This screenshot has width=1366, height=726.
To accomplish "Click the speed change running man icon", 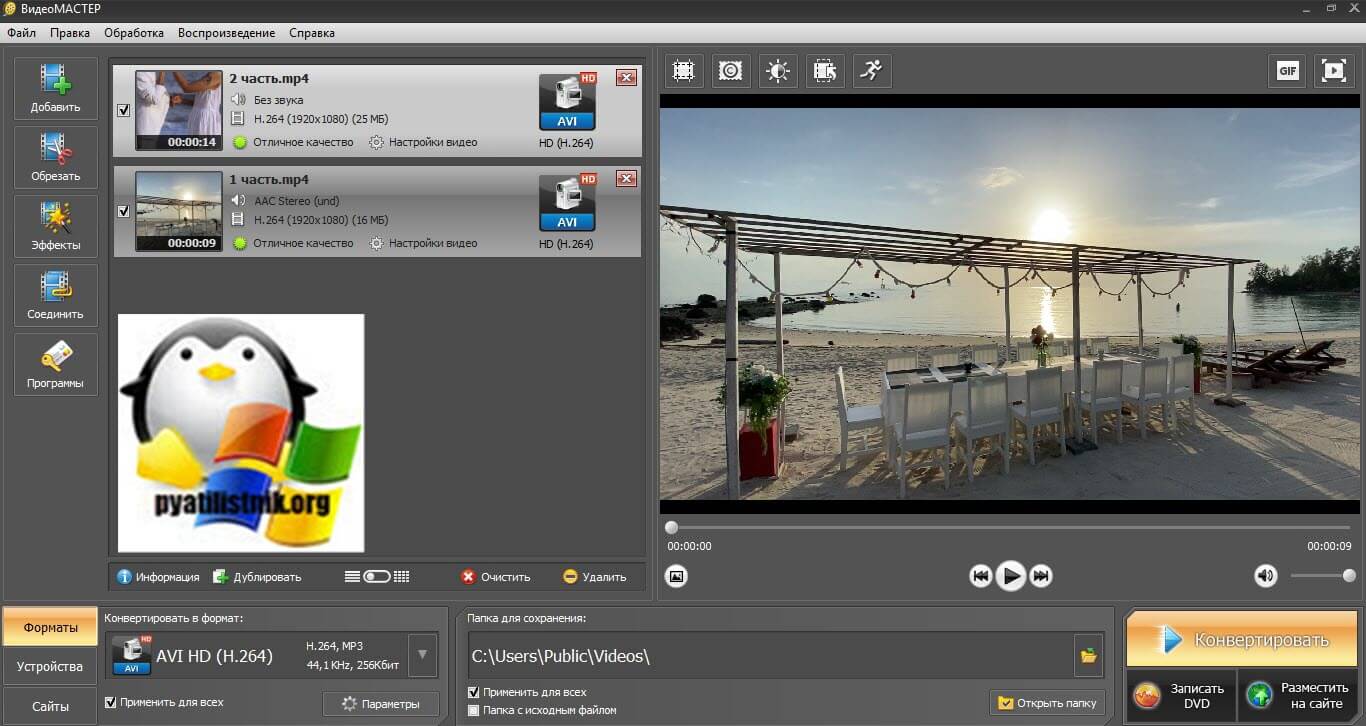I will [x=872, y=71].
